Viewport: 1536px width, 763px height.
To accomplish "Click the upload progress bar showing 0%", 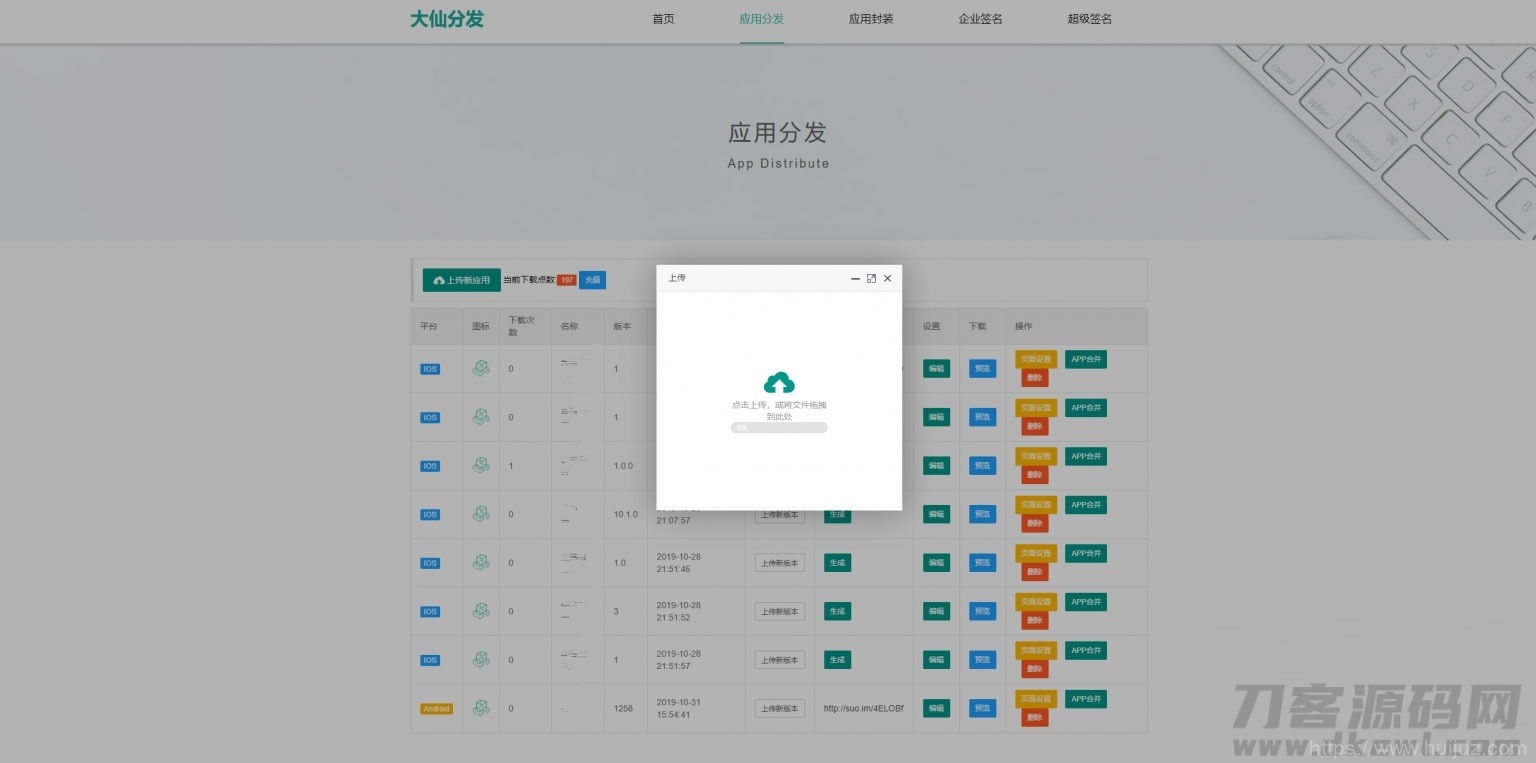I will (x=779, y=427).
